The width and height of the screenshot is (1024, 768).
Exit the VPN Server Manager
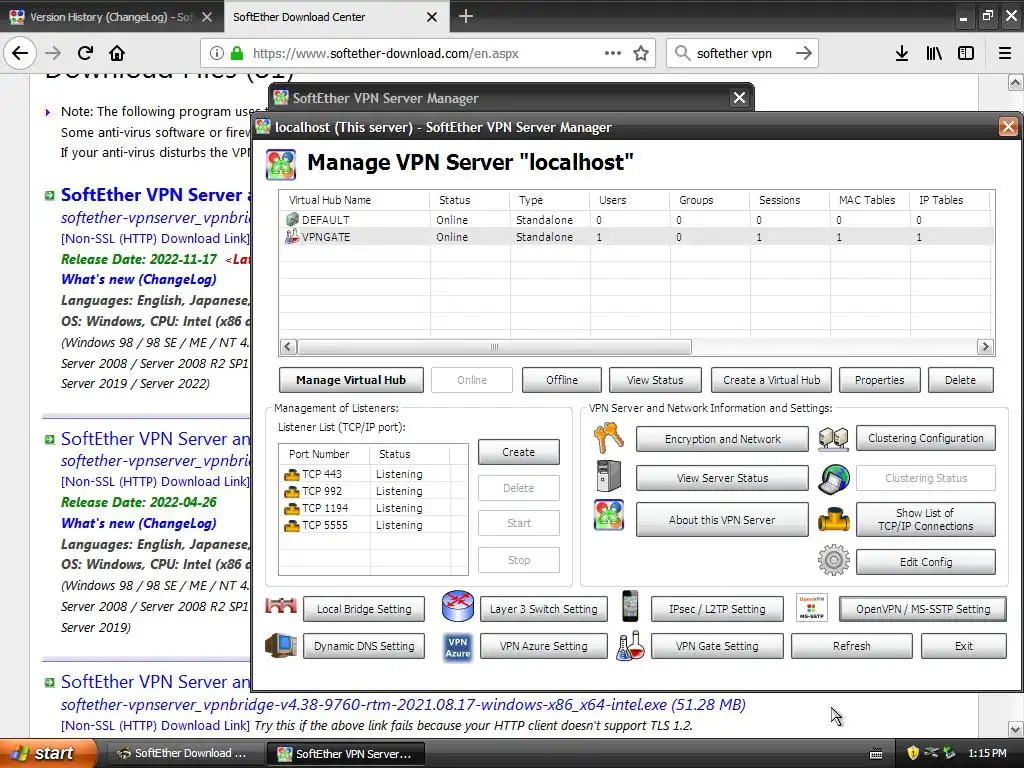(963, 646)
